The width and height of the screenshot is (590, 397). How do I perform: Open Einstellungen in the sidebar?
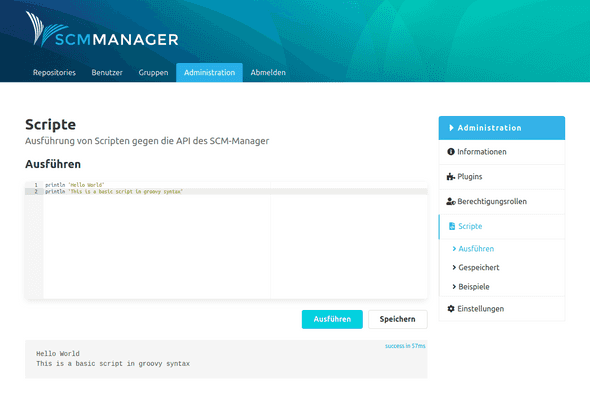coord(502,309)
